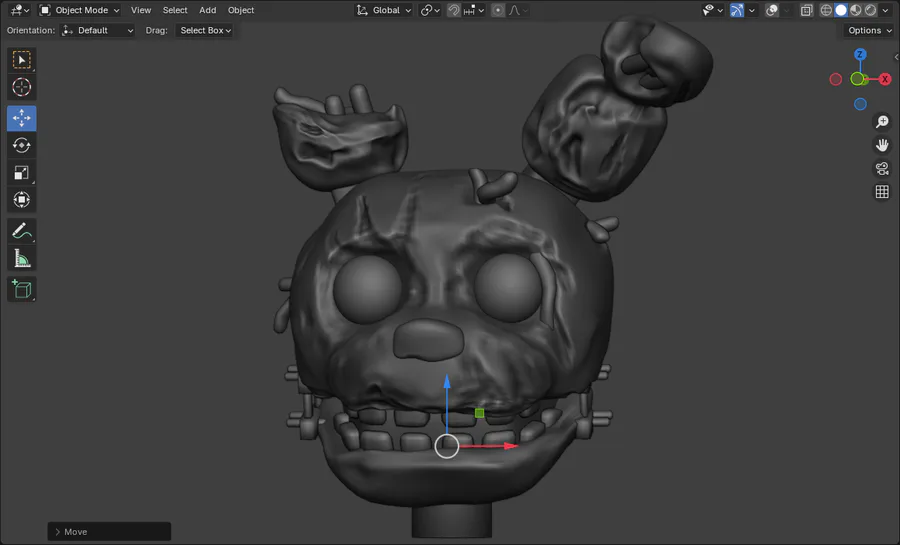Select the Move tool in toolbar
This screenshot has height=545, width=900.
[22, 118]
